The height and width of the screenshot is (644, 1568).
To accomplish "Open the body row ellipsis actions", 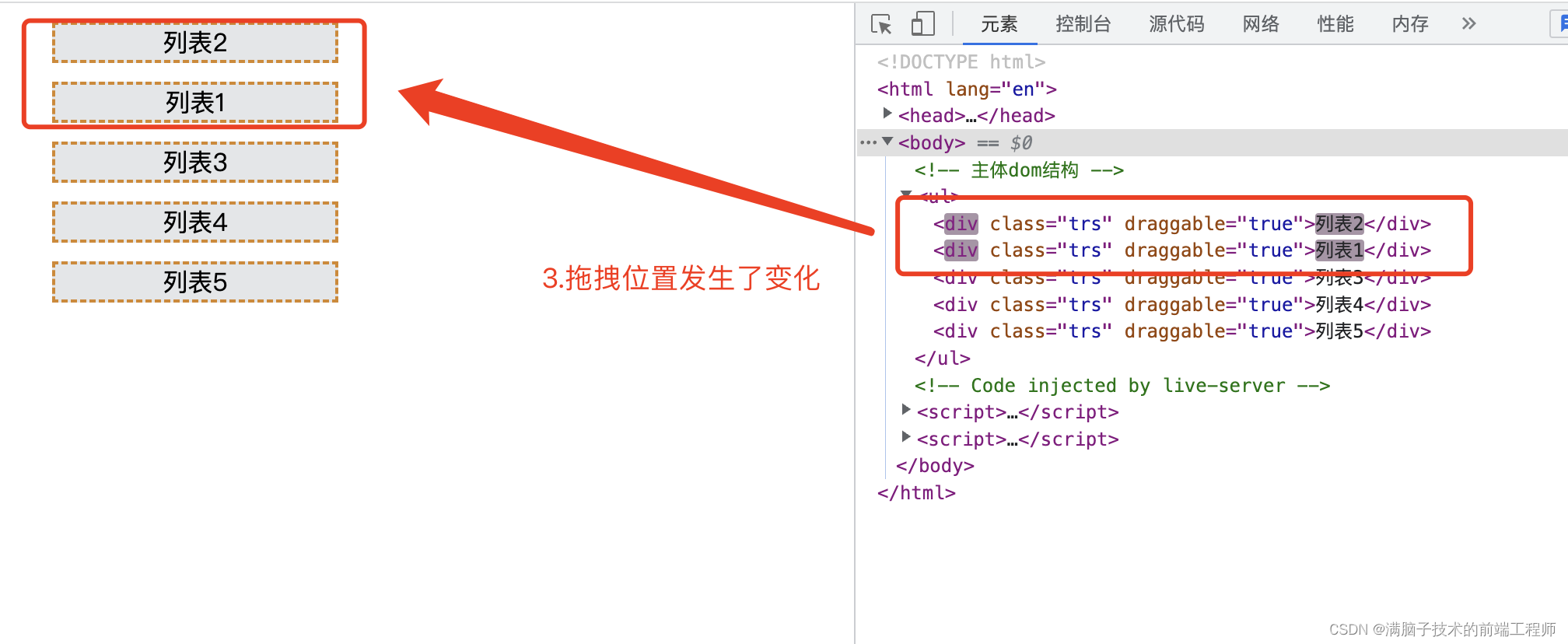I will coord(868,142).
